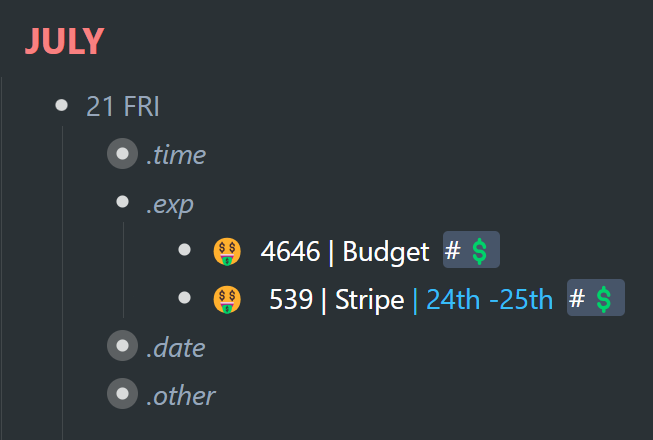Click the .exp block text
The height and width of the screenshot is (440, 653).
(170, 205)
